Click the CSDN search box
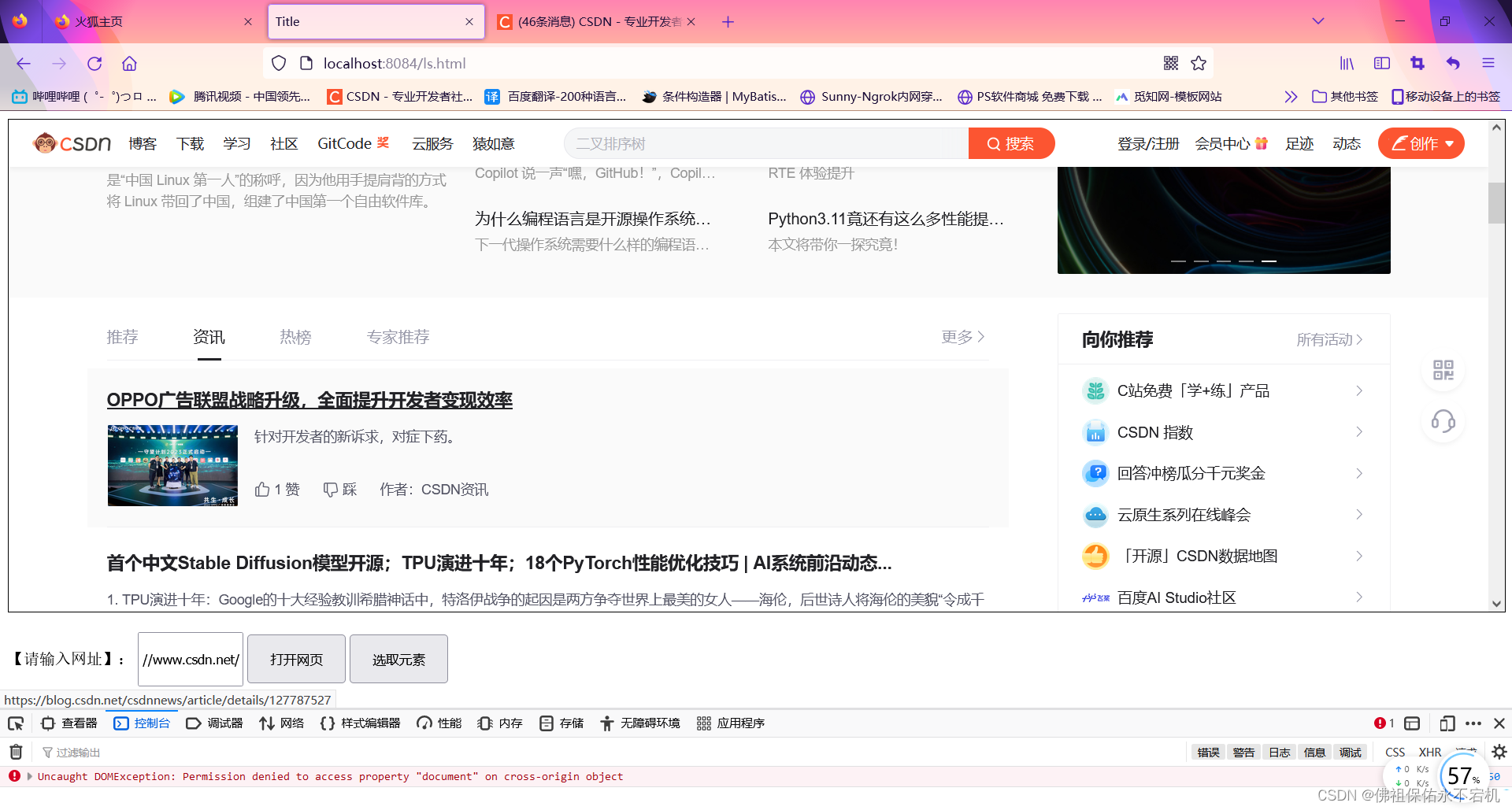This screenshot has height=810, width=1512. (766, 143)
